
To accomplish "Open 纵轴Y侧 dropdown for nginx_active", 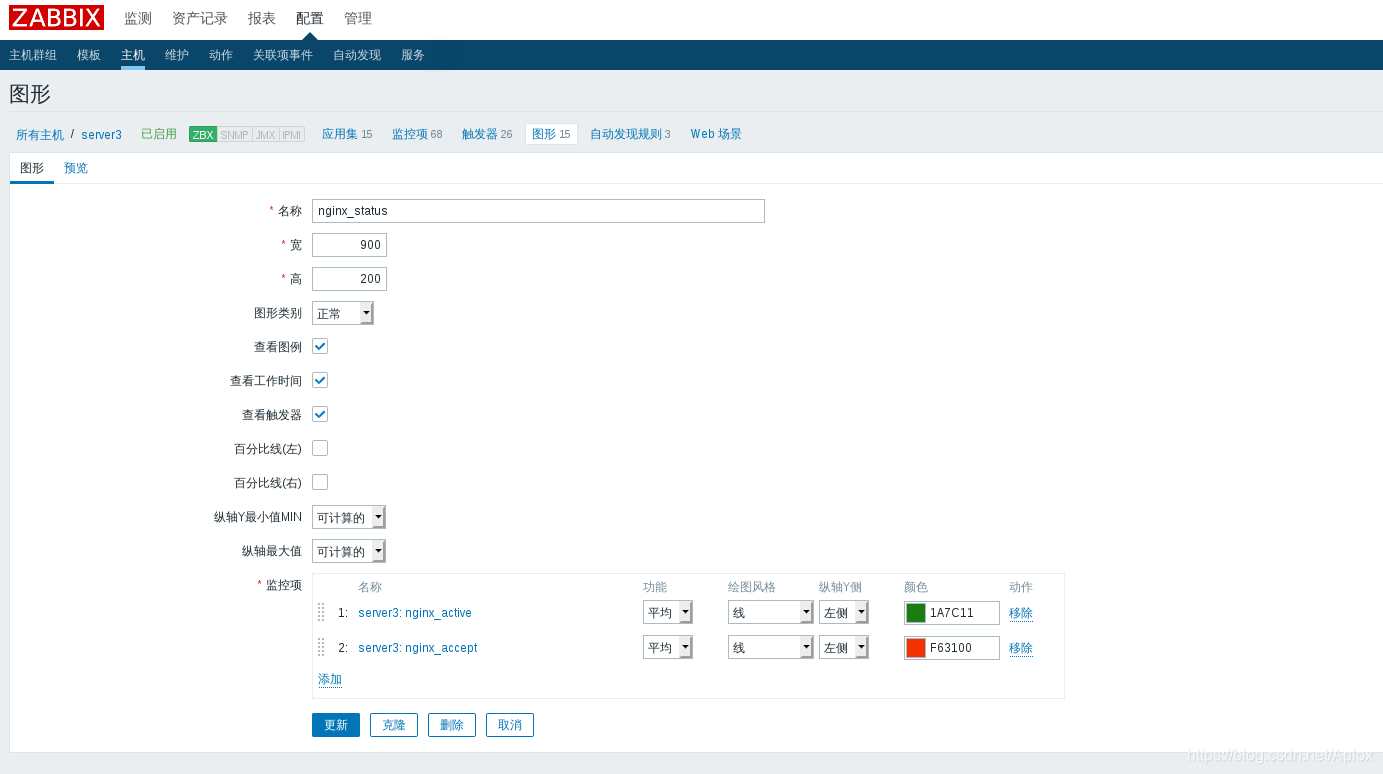I will 844,612.
